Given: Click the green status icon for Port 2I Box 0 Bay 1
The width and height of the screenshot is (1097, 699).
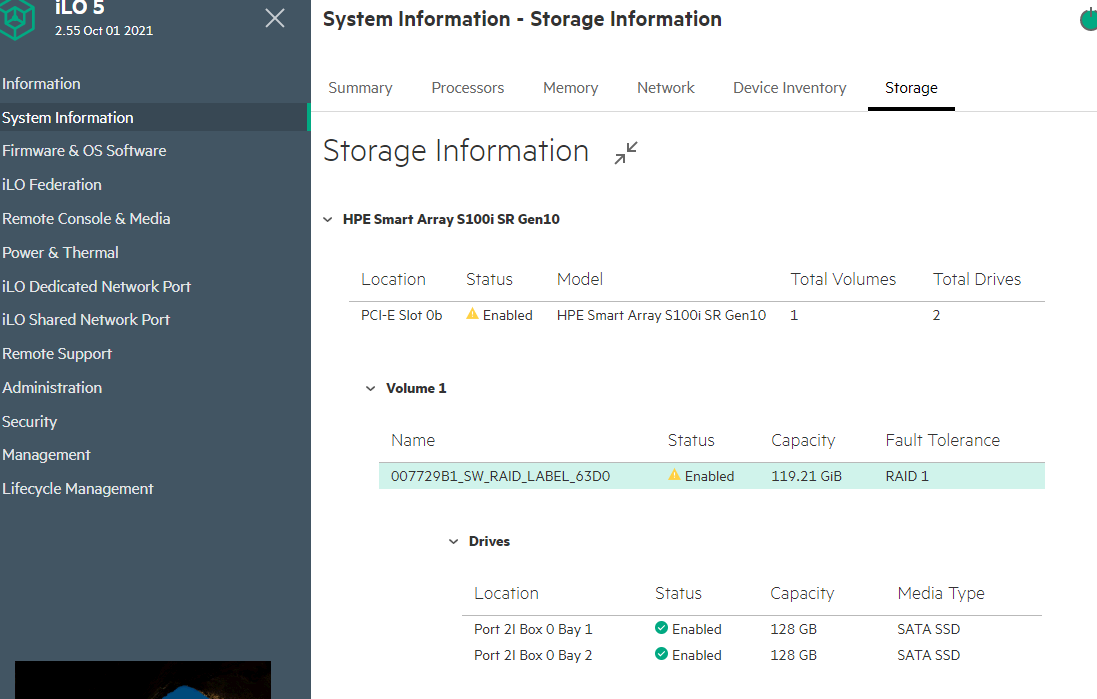Looking at the screenshot, I should click(662, 629).
